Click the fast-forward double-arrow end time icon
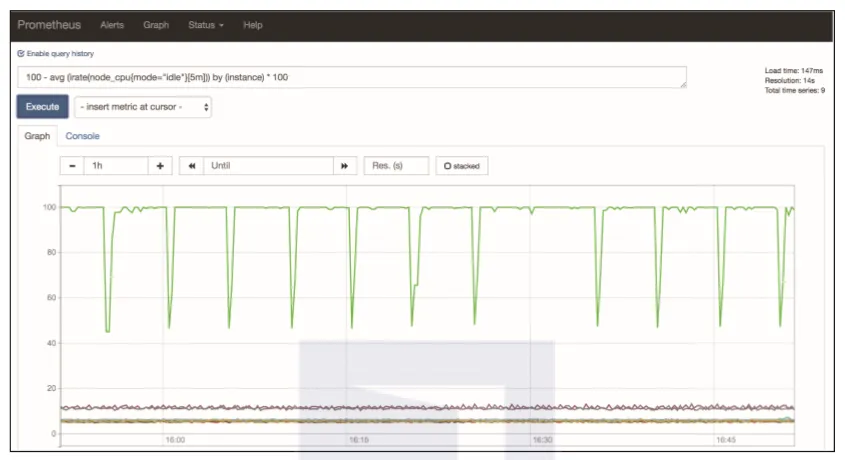 point(344,166)
